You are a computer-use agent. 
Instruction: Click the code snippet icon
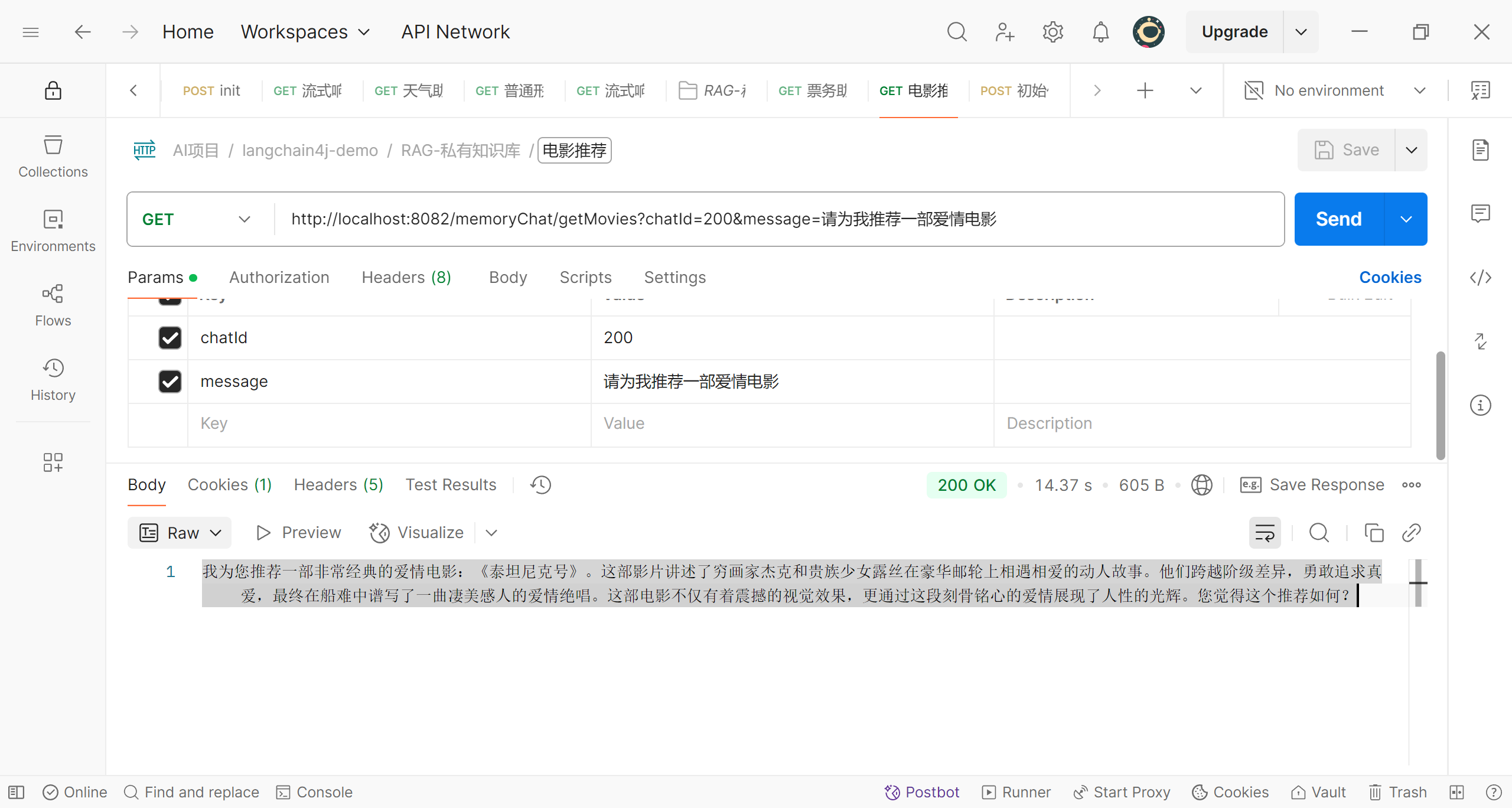(x=1480, y=278)
